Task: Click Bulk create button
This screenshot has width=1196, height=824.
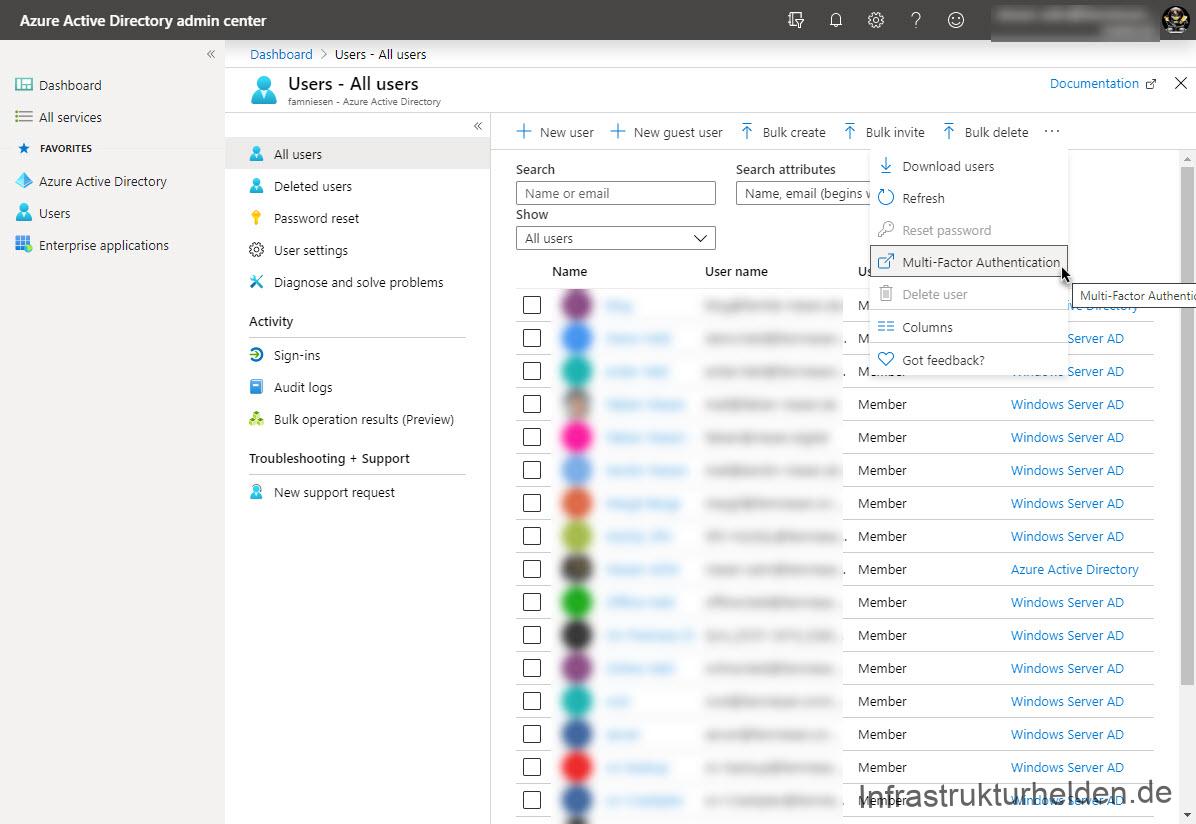Action: [x=783, y=132]
